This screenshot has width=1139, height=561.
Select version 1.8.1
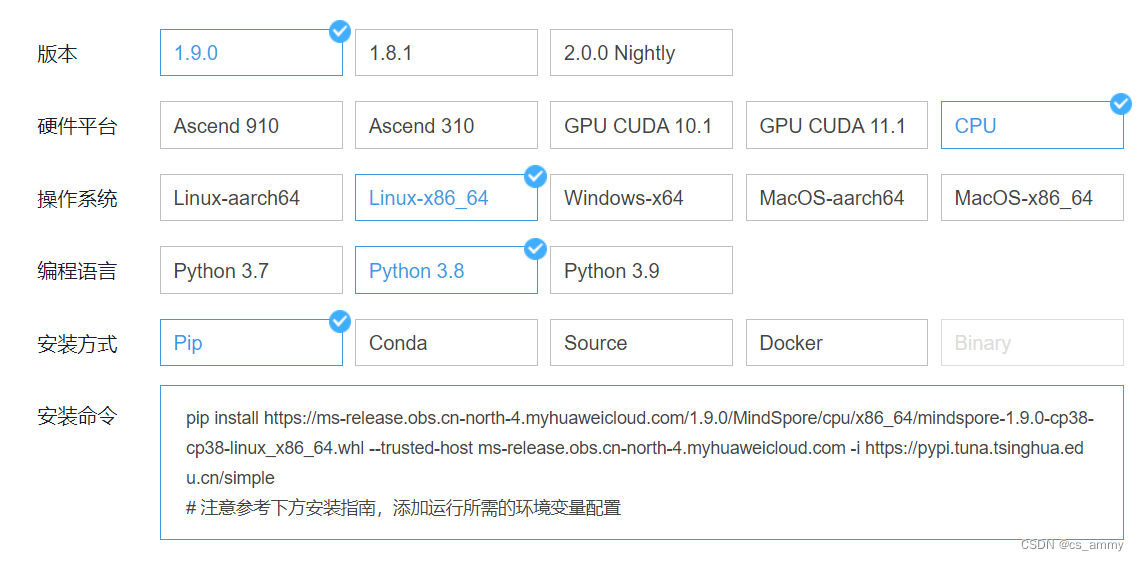coord(446,52)
